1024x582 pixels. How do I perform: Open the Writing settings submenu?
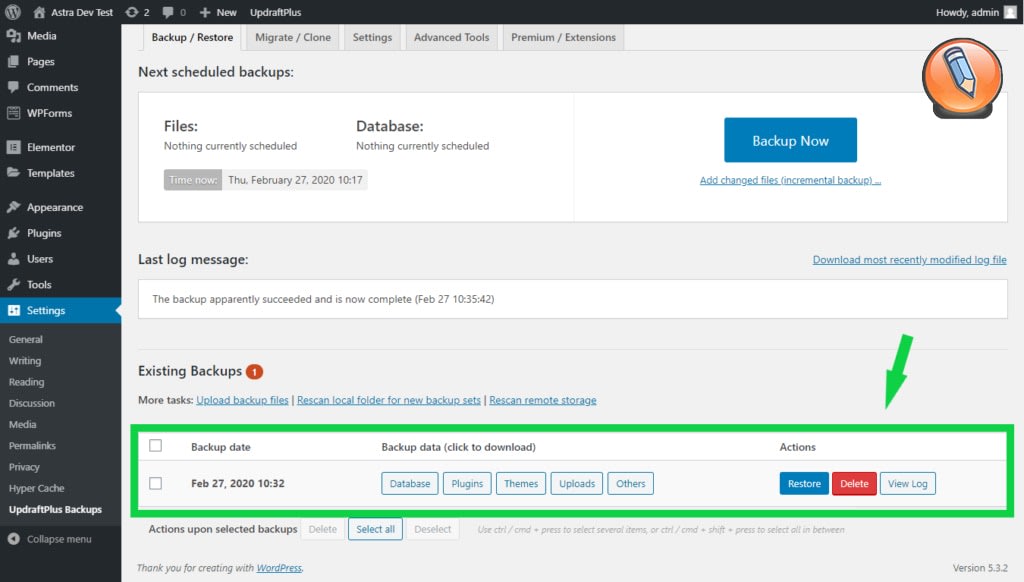[x=25, y=361]
